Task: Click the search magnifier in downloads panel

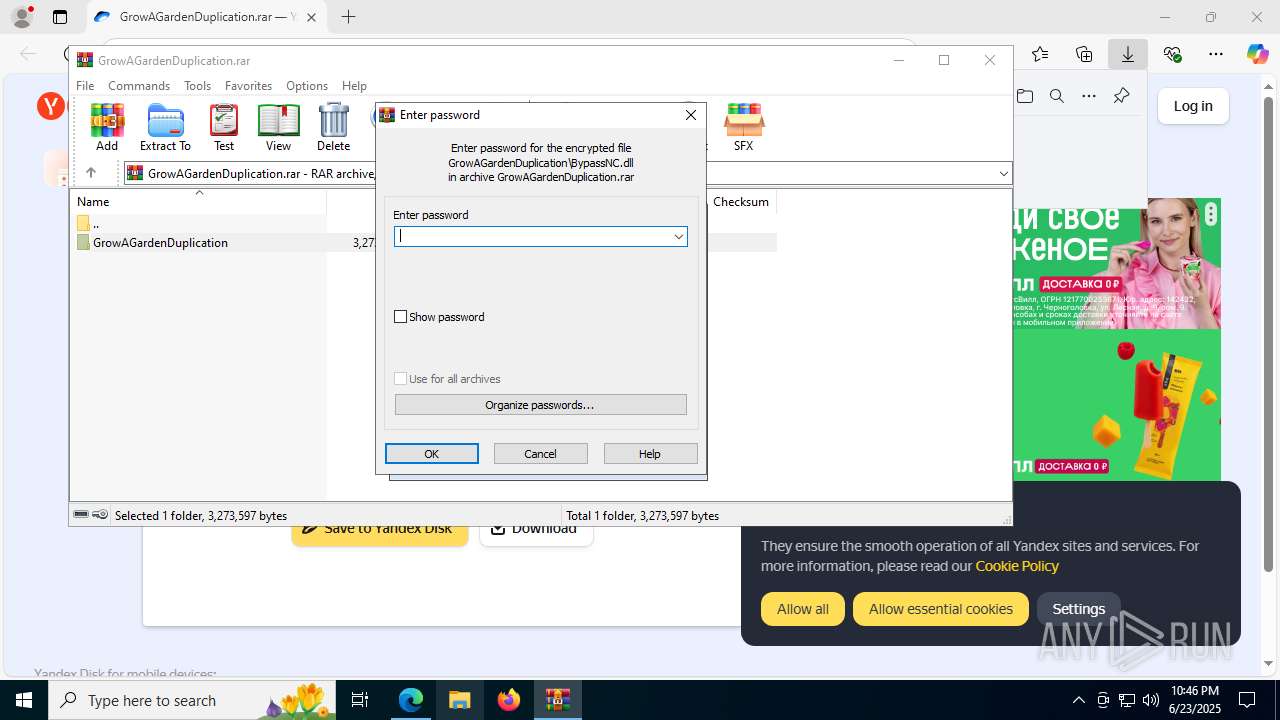Action: [1057, 96]
